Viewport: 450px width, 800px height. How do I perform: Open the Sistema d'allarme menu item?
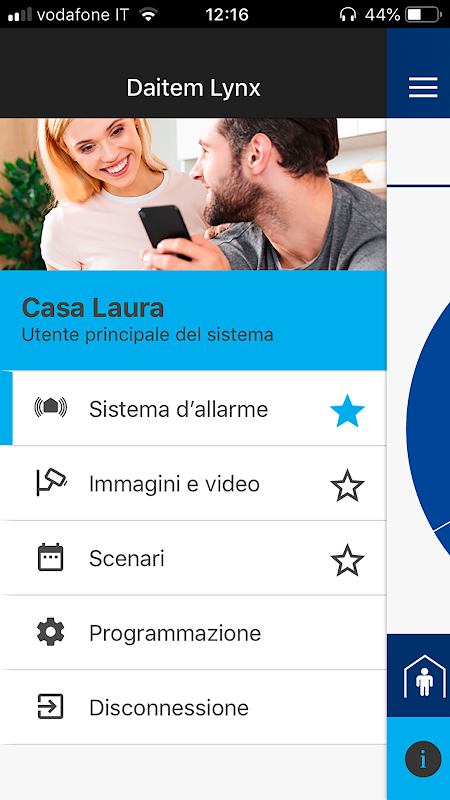(193, 408)
